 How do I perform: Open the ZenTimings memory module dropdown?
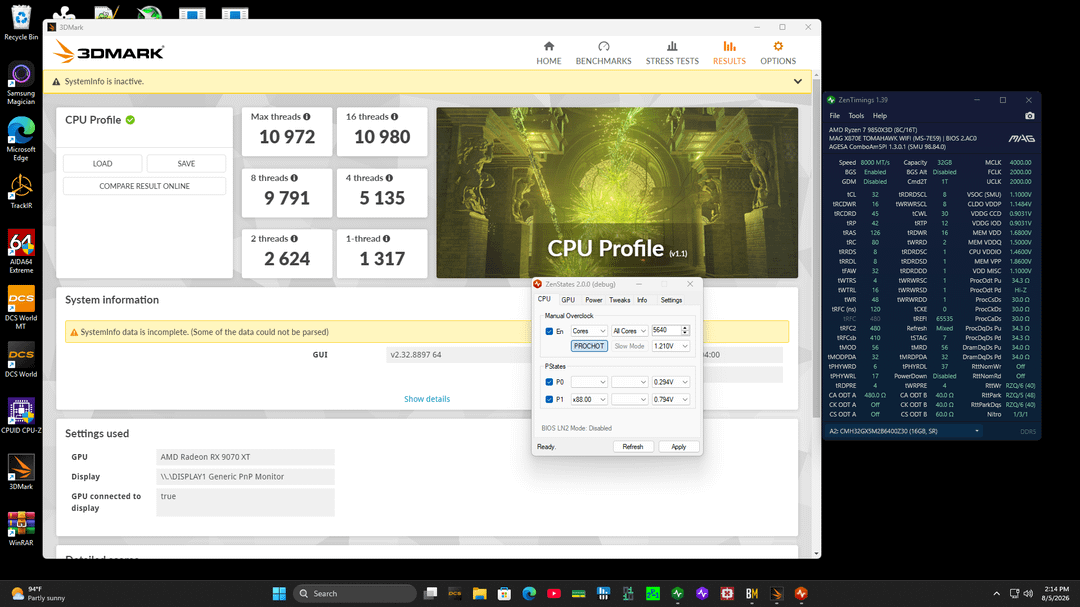(903, 431)
